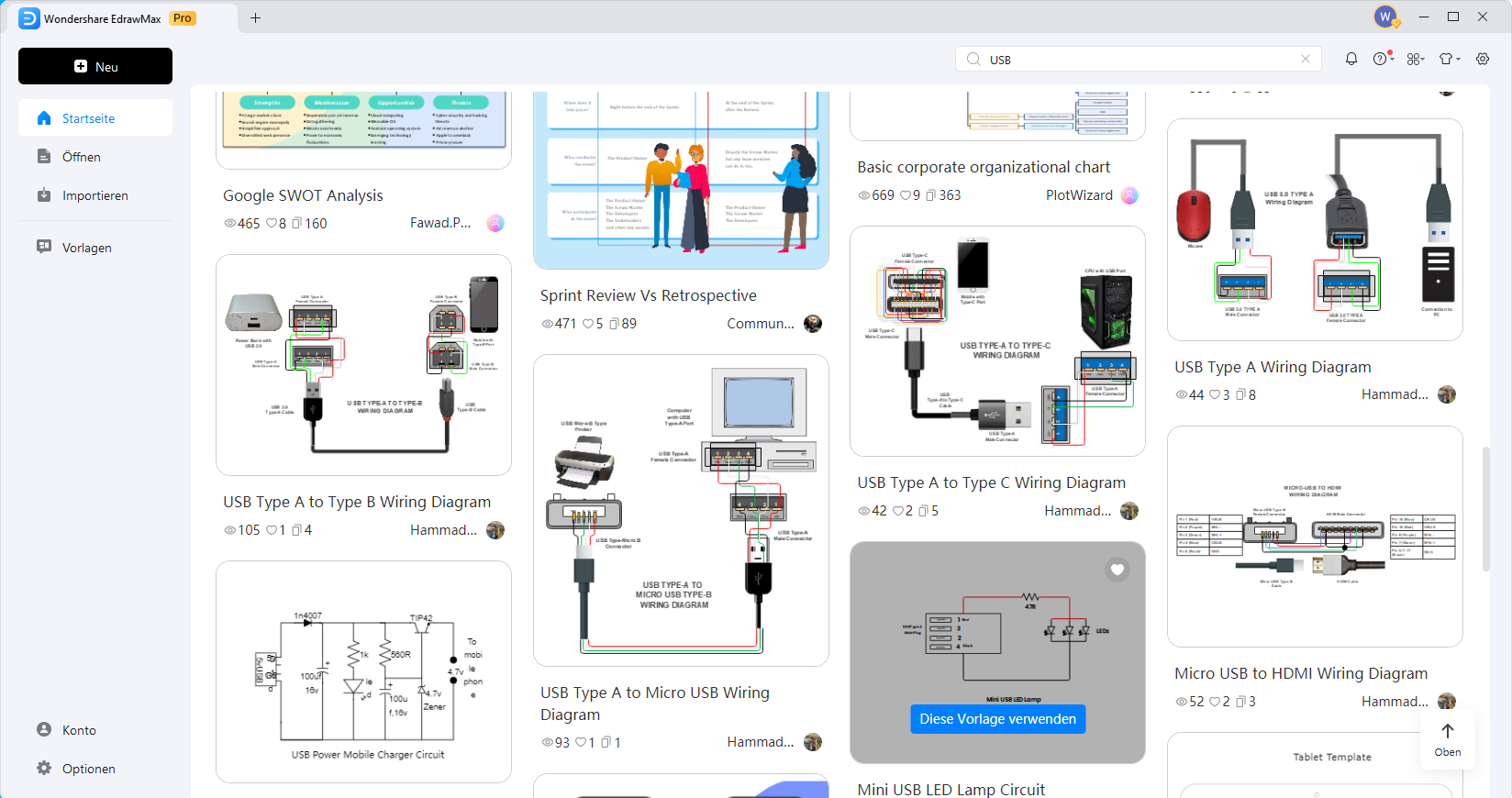Like the USB Type A to Type C heart
The height and width of the screenshot is (798, 1512).
[898, 511]
